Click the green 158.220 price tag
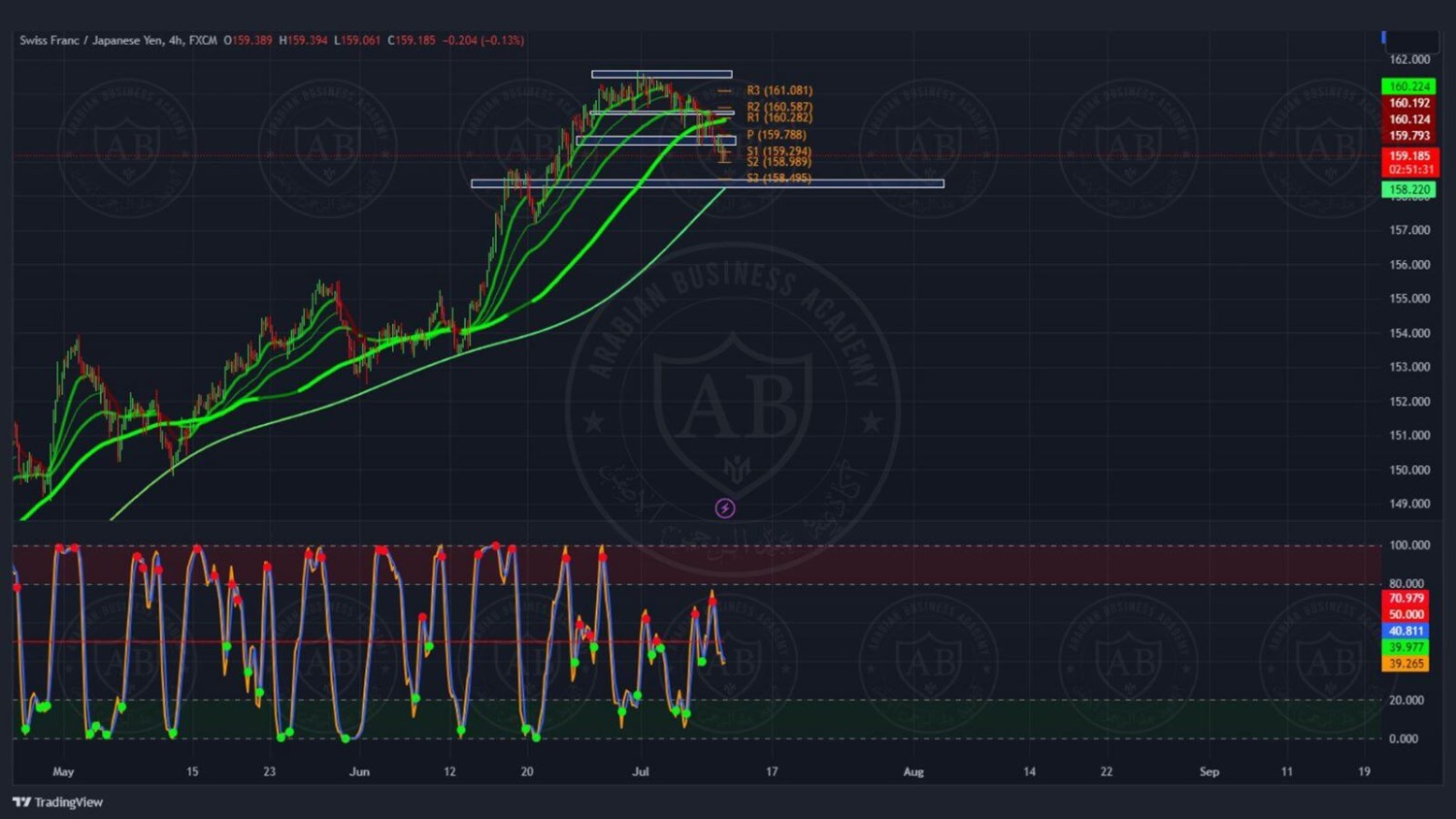Viewport: 1456px width, 819px height. (x=1409, y=189)
